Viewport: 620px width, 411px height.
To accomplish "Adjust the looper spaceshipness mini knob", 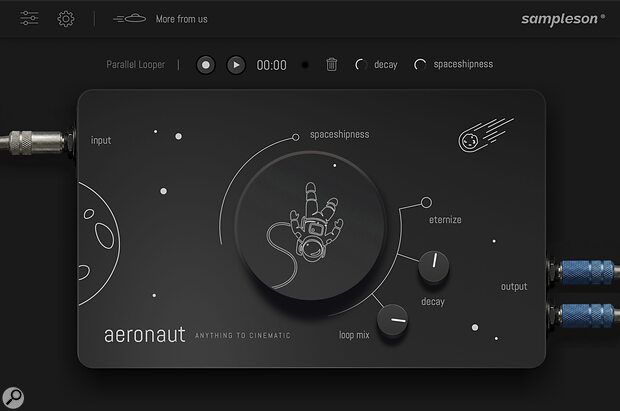I will pos(420,64).
